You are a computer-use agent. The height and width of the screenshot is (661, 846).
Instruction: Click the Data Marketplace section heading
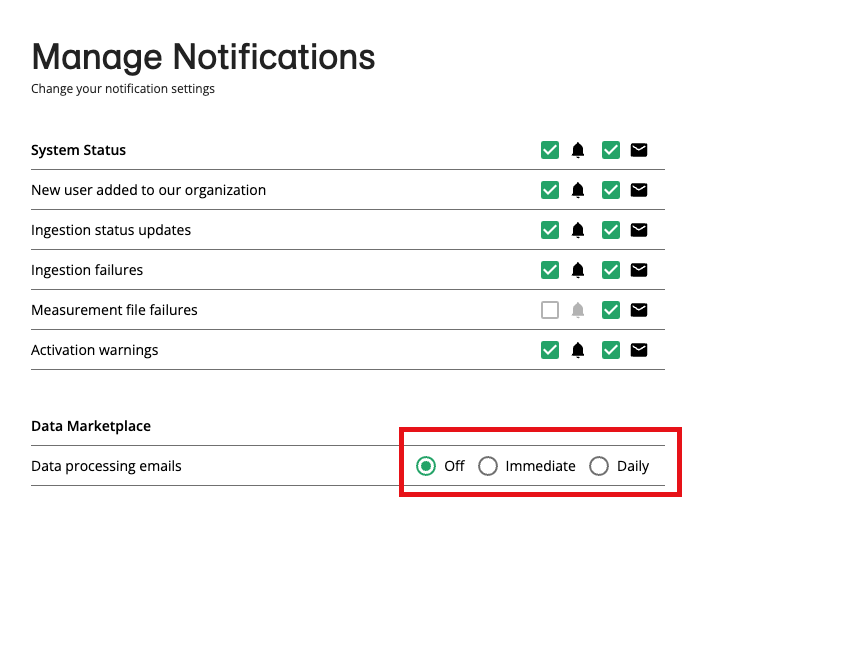tap(91, 426)
